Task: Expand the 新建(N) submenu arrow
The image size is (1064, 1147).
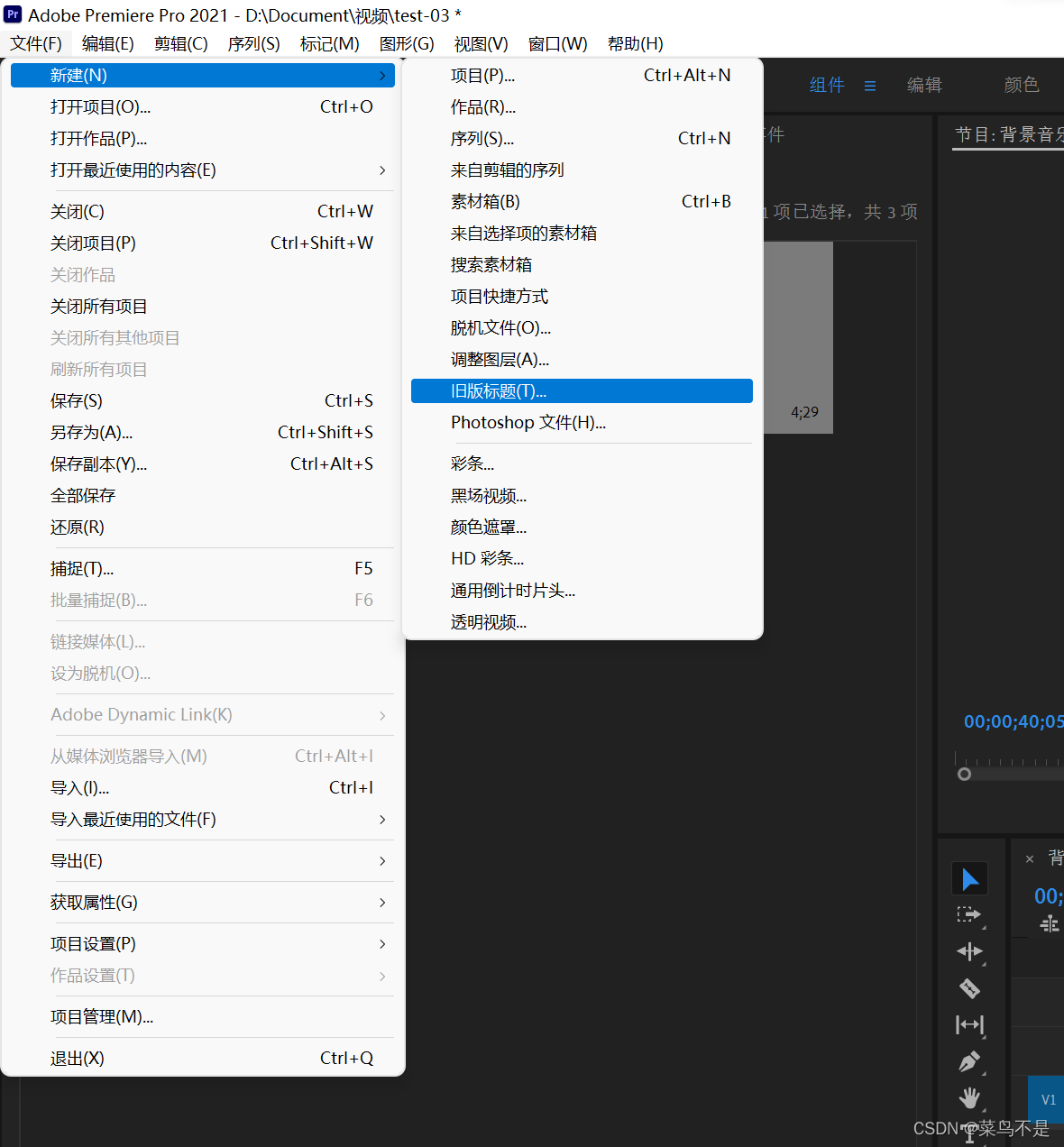Action: pyautogui.click(x=382, y=76)
